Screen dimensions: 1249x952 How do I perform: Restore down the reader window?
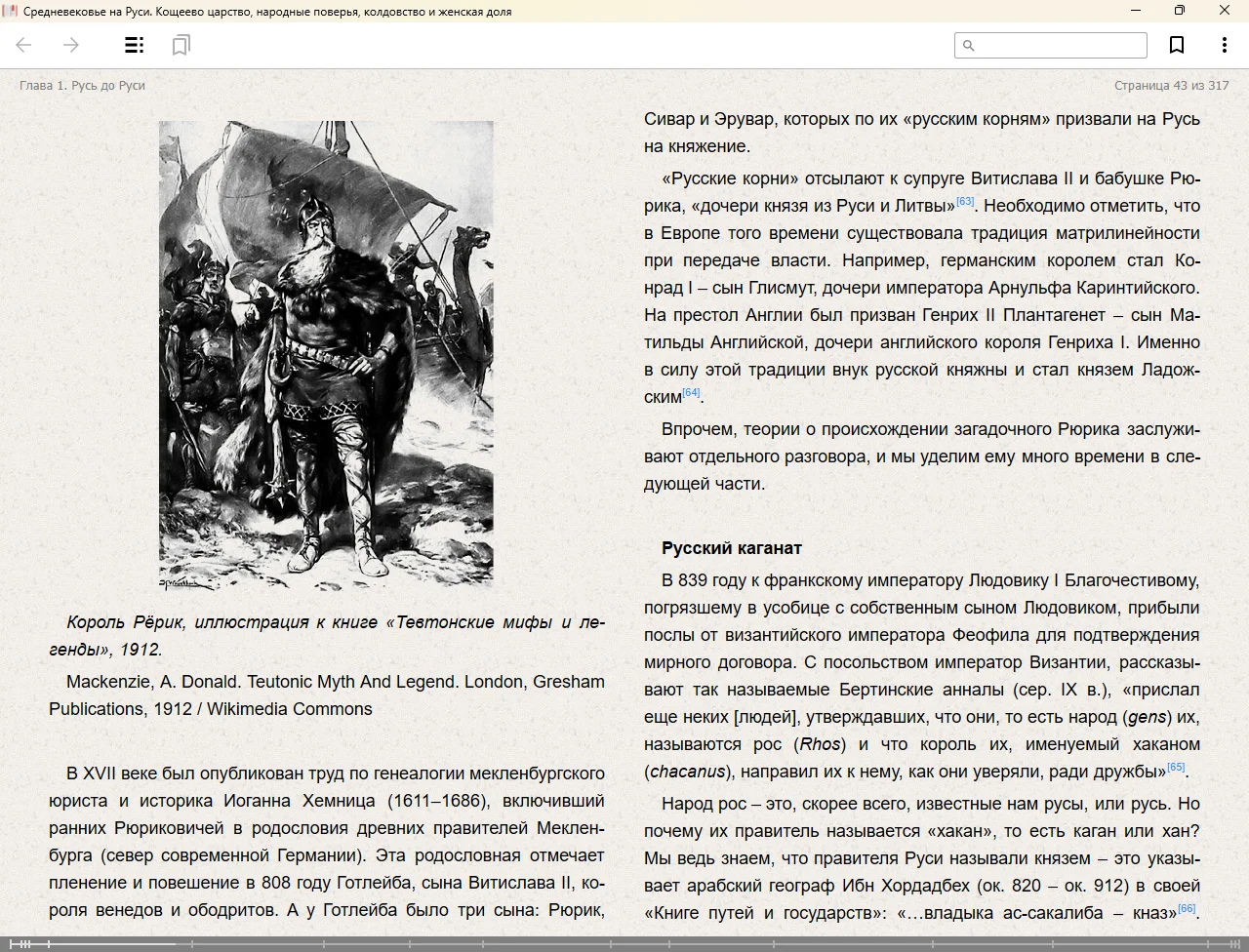[x=1180, y=11]
